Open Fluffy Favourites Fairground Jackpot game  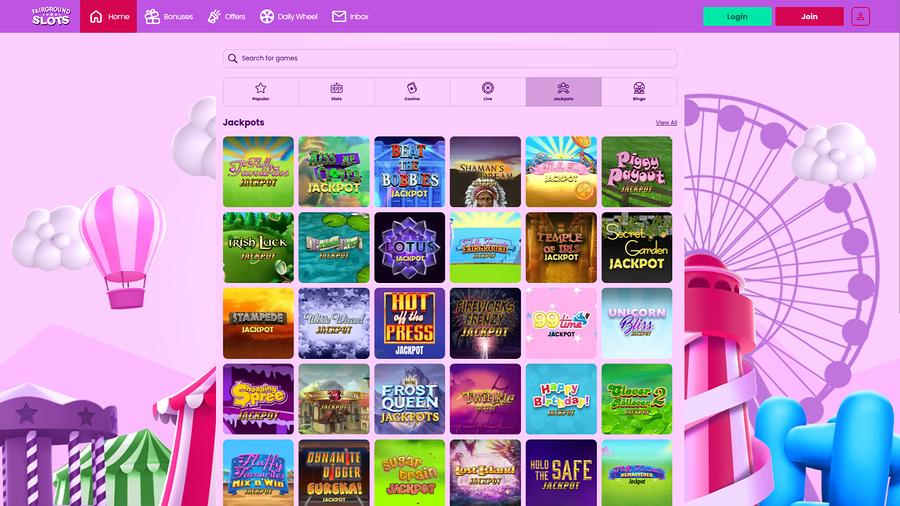(486, 247)
